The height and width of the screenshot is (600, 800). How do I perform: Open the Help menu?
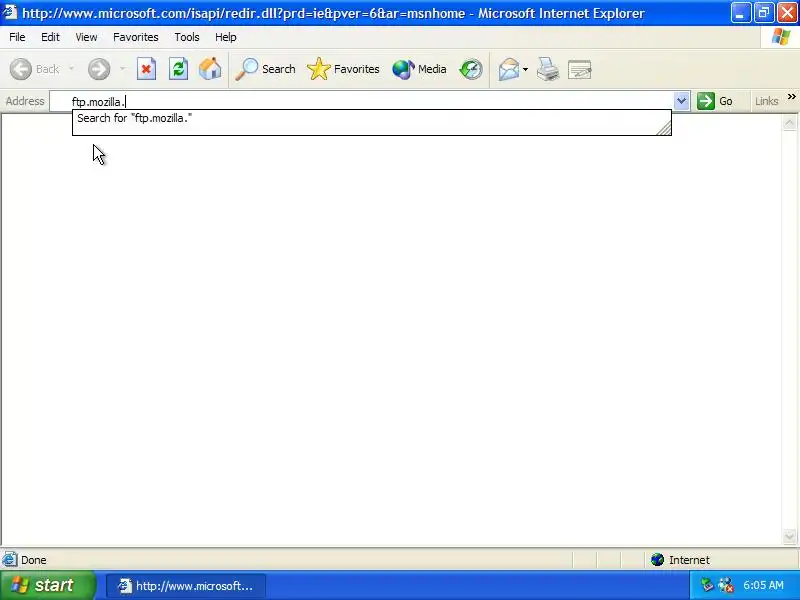[x=226, y=37]
